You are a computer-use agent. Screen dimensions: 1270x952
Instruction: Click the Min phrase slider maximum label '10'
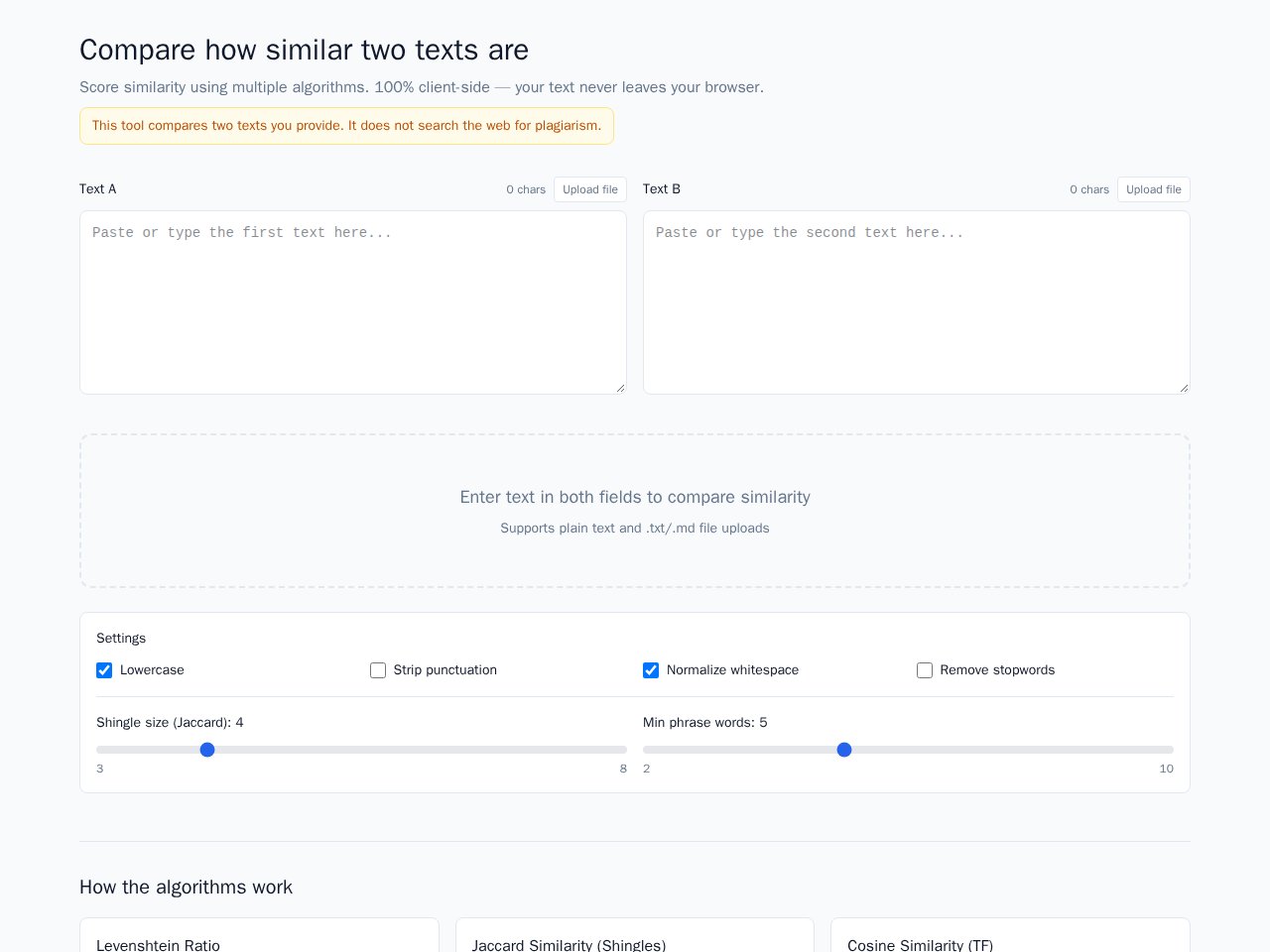click(1166, 770)
